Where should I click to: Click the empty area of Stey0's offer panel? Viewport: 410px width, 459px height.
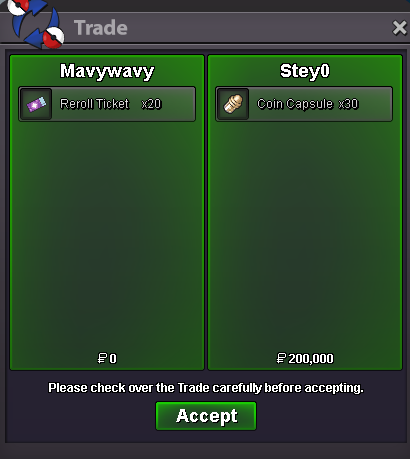click(x=305, y=233)
